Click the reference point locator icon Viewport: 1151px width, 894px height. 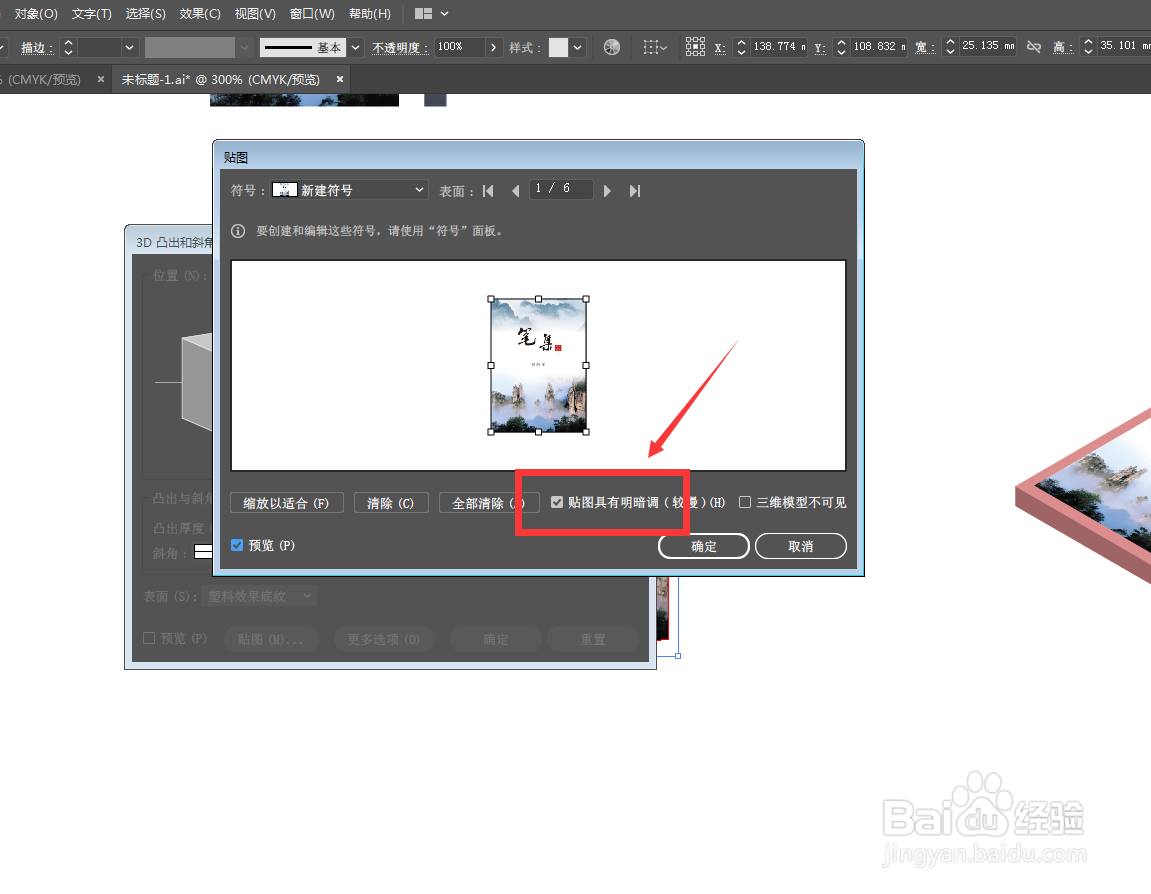pyautogui.click(x=695, y=47)
